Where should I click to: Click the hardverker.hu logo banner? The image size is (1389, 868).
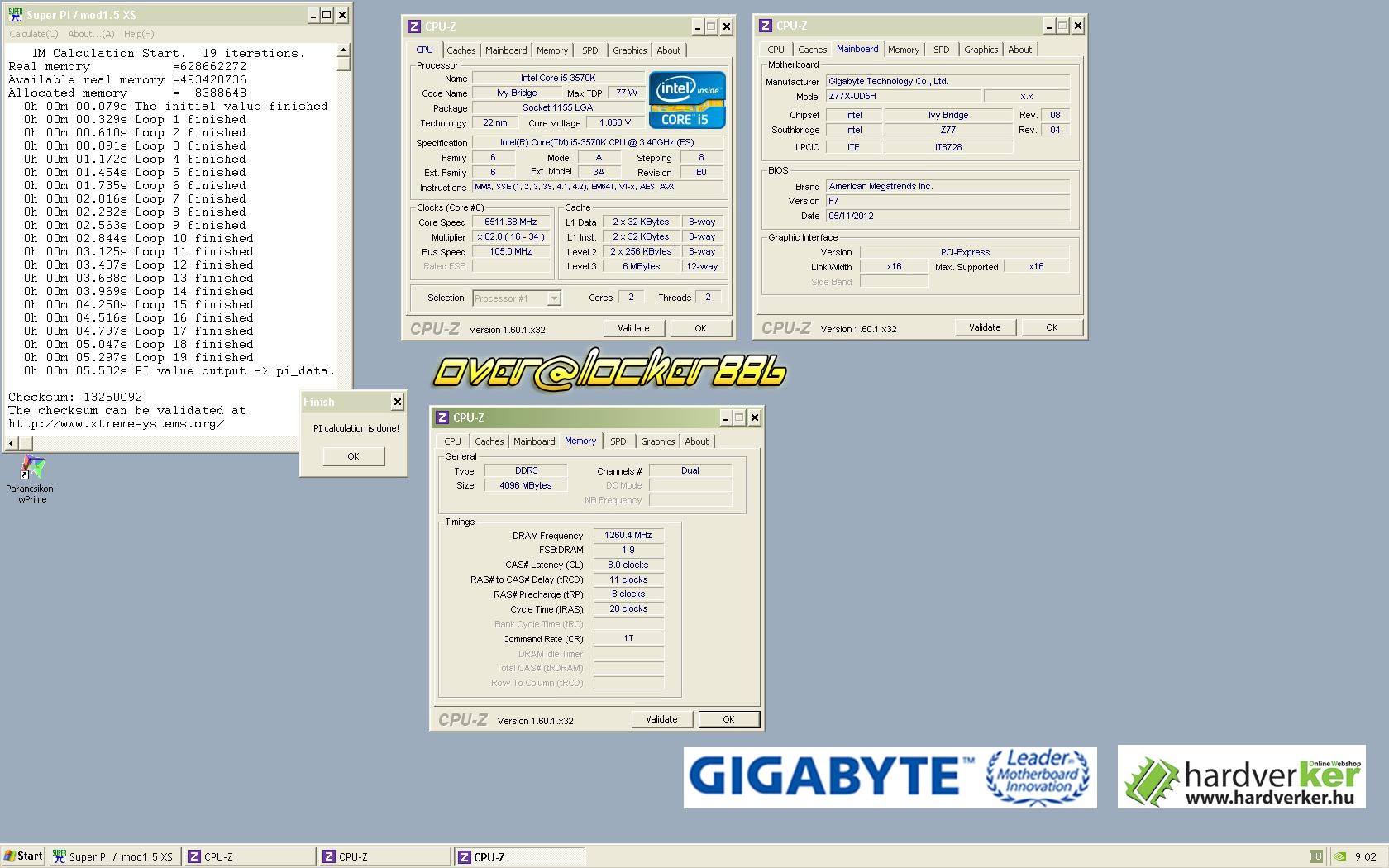click(1241, 777)
